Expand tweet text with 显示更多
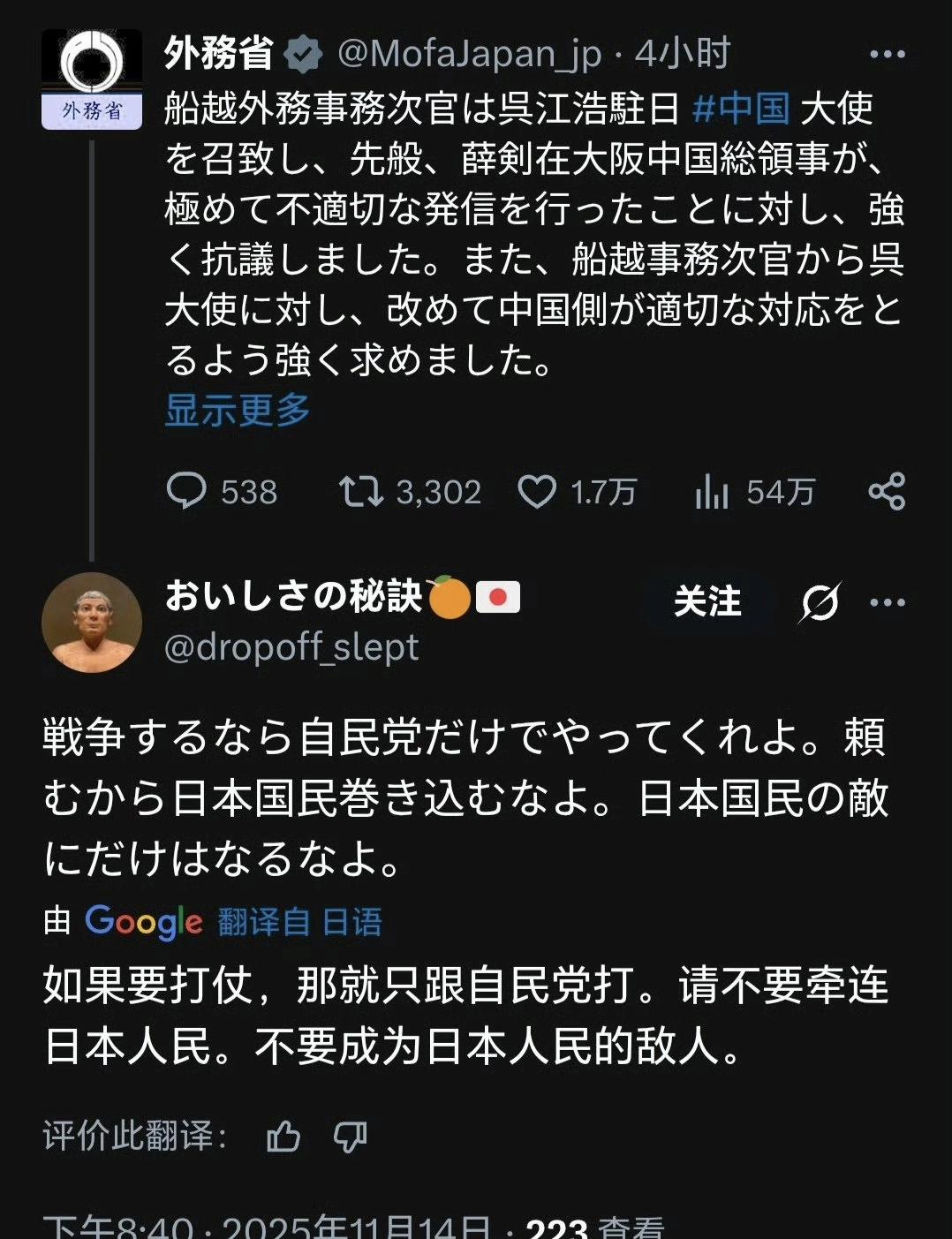 click(238, 411)
